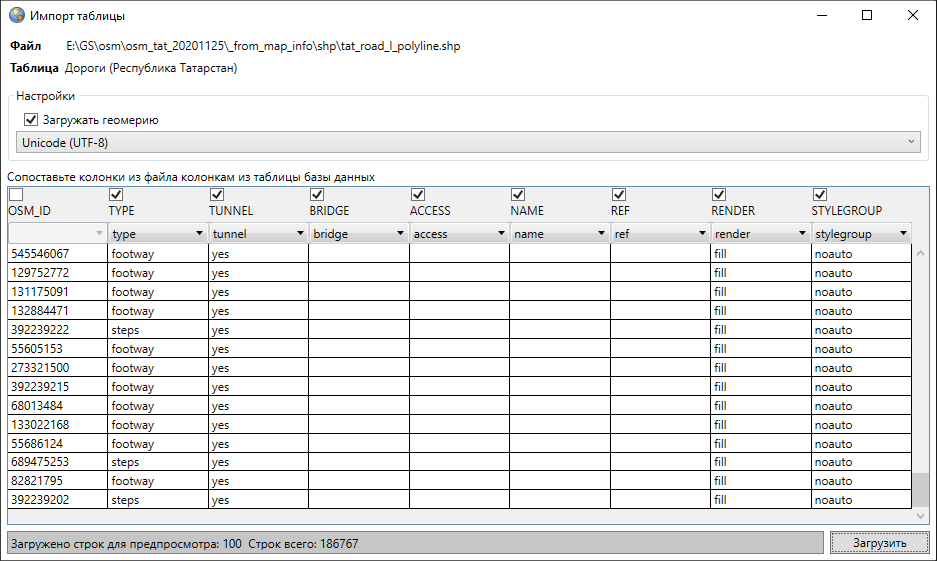Click the 'steps' cell for row 392239222

coord(158,330)
